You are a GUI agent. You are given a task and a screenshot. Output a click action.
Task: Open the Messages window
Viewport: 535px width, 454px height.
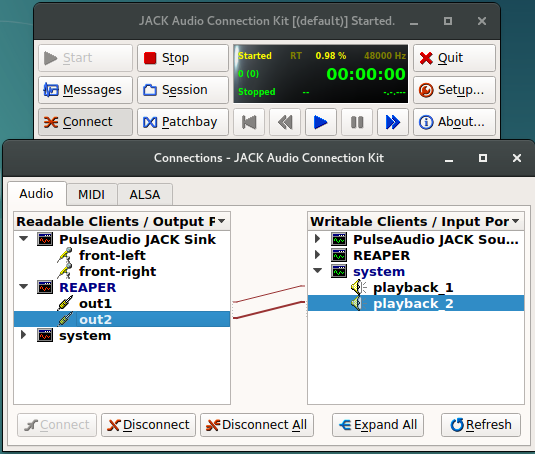tap(85, 90)
